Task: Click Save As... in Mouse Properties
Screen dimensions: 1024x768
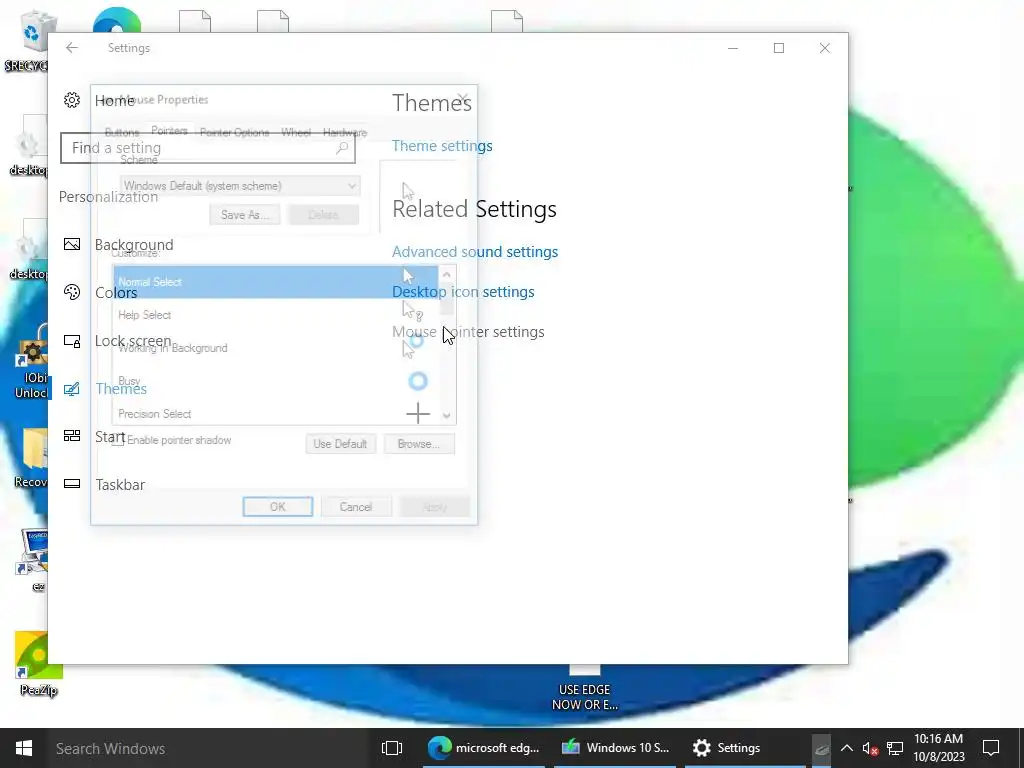Action: tap(245, 215)
